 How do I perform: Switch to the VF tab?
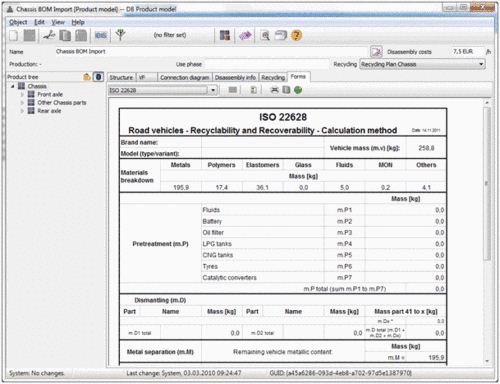(146, 78)
